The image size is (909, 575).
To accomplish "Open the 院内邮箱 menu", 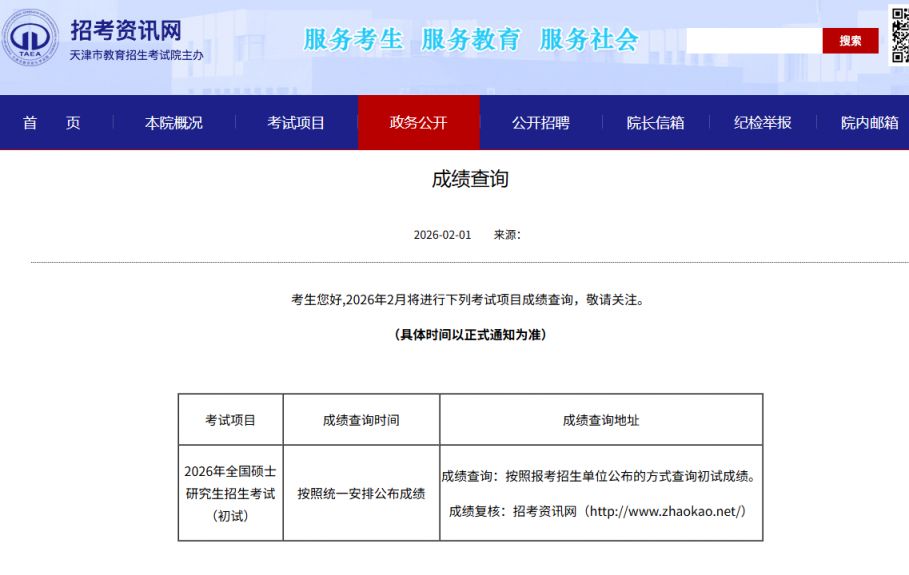I will [x=870, y=123].
